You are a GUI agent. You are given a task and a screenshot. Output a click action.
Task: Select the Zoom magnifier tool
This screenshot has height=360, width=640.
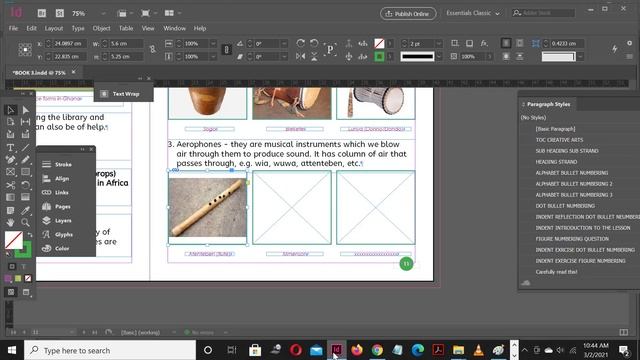point(25,222)
